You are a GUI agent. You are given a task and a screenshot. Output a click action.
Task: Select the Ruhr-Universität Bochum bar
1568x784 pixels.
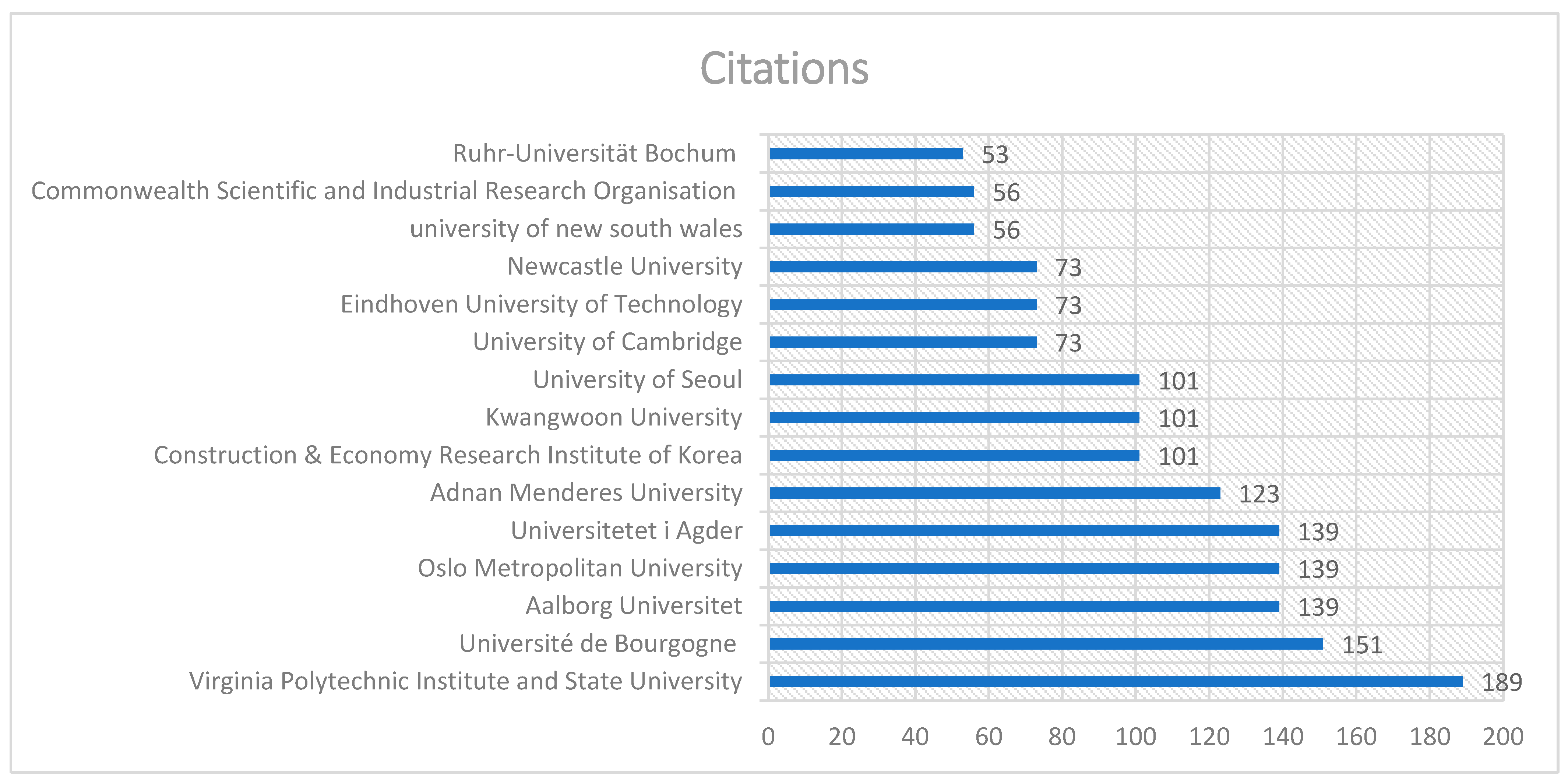[866, 153]
